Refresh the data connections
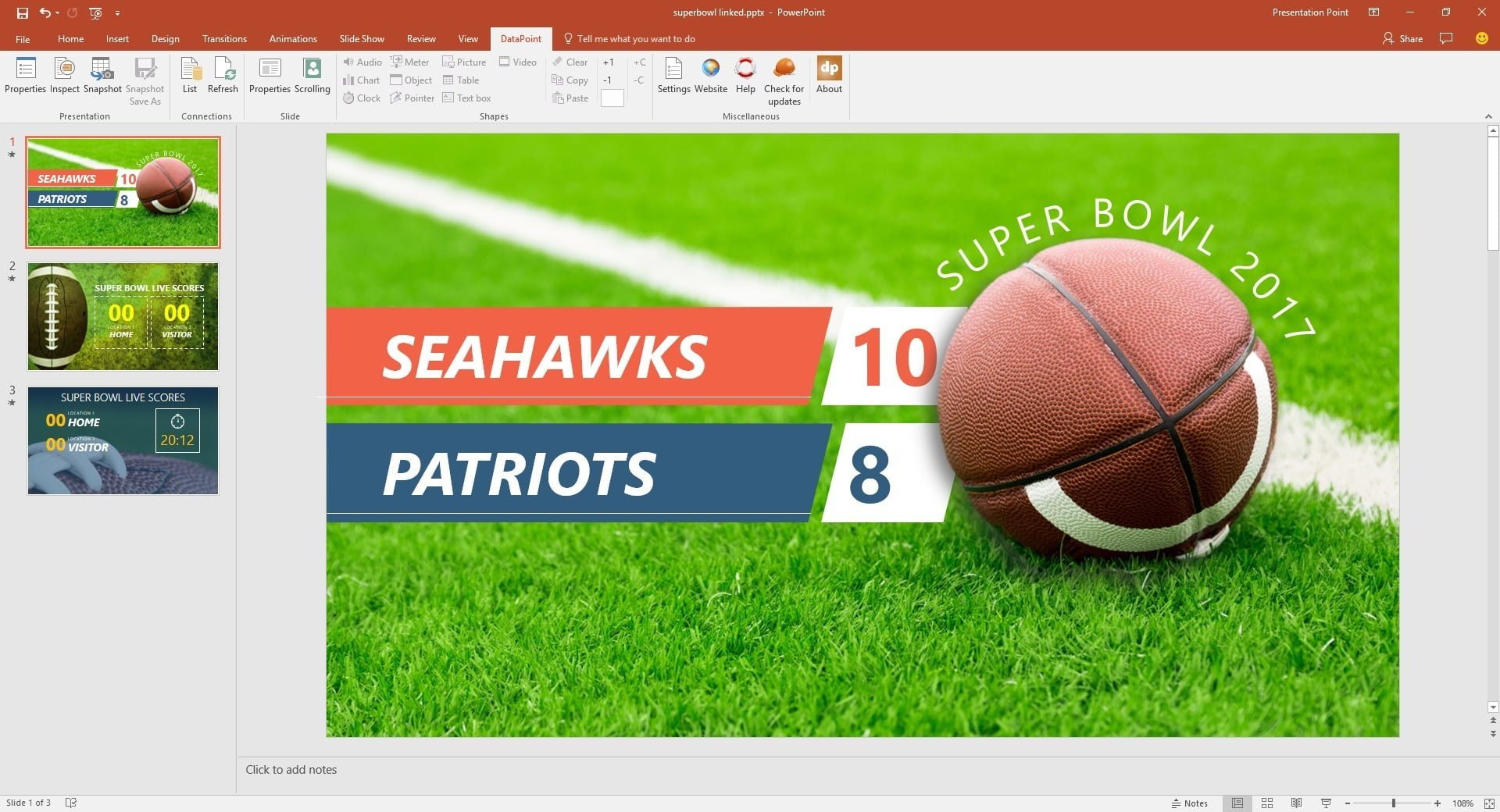This screenshot has height=812, width=1500. tap(223, 76)
